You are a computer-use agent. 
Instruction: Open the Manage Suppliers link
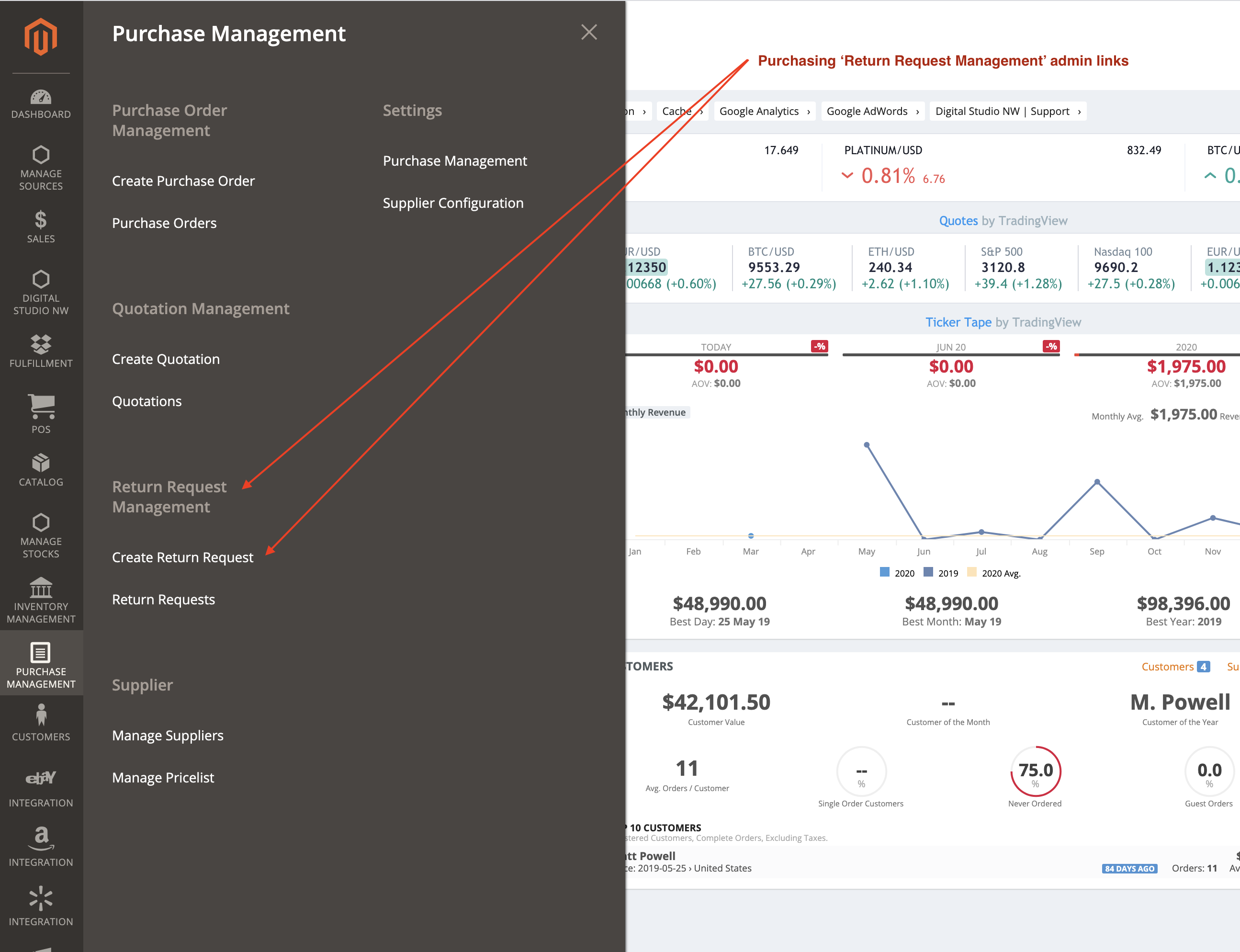point(168,735)
